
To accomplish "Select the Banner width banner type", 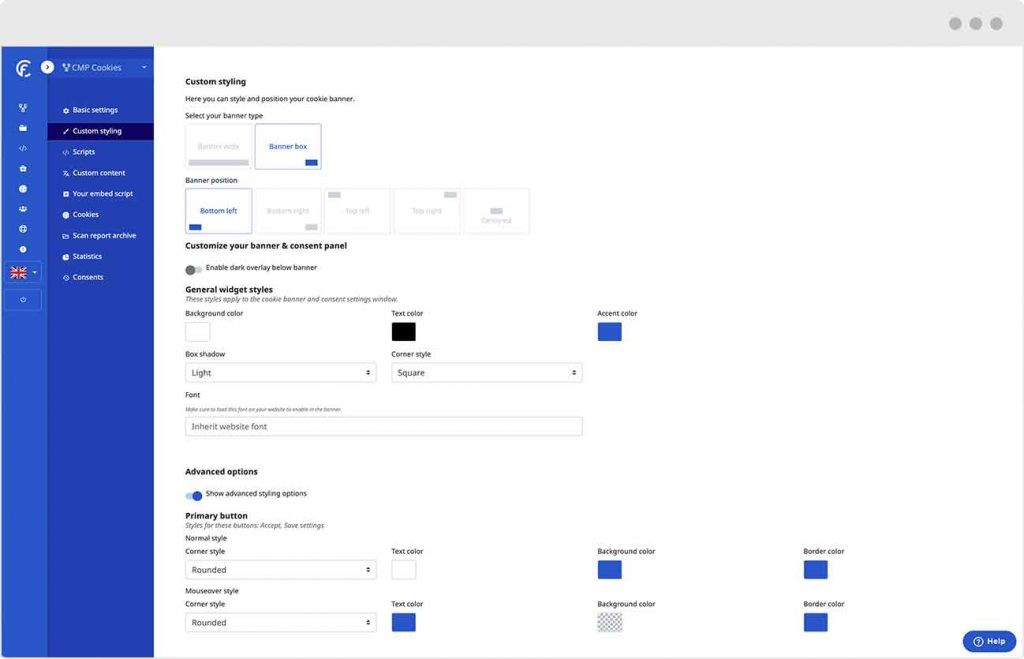I will 217,146.
